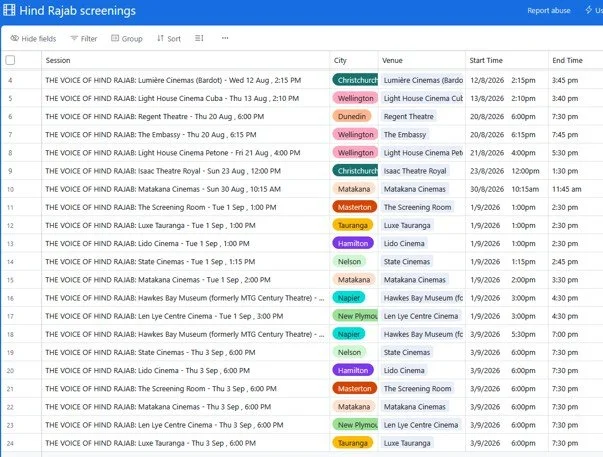Image resolution: width=603 pixels, height=457 pixels.
Task: Select the Napier tag in row 16
Action: (349, 298)
